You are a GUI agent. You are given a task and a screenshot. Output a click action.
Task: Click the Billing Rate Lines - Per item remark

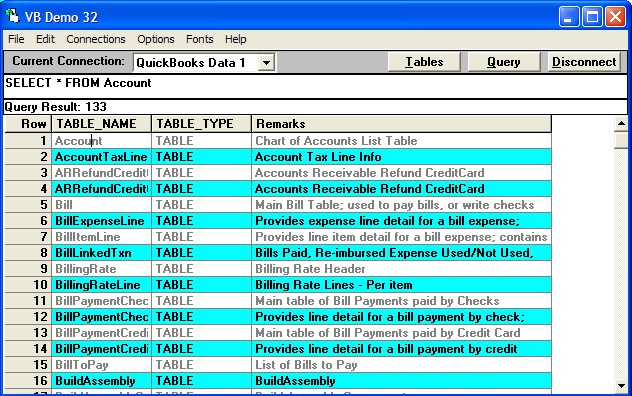point(401,285)
